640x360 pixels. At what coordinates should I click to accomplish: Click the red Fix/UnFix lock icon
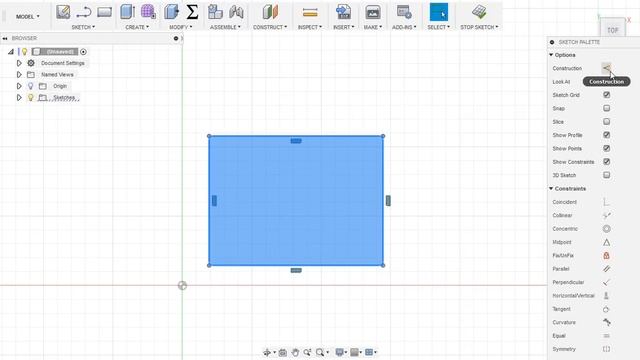pos(607,256)
